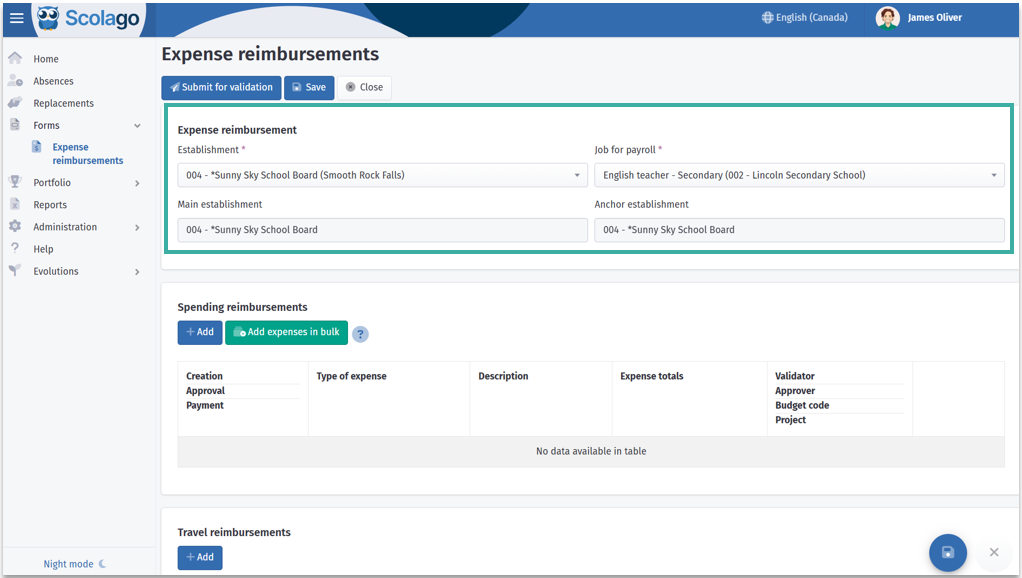Click the Creation column header
The image size is (1022, 578).
204,376
